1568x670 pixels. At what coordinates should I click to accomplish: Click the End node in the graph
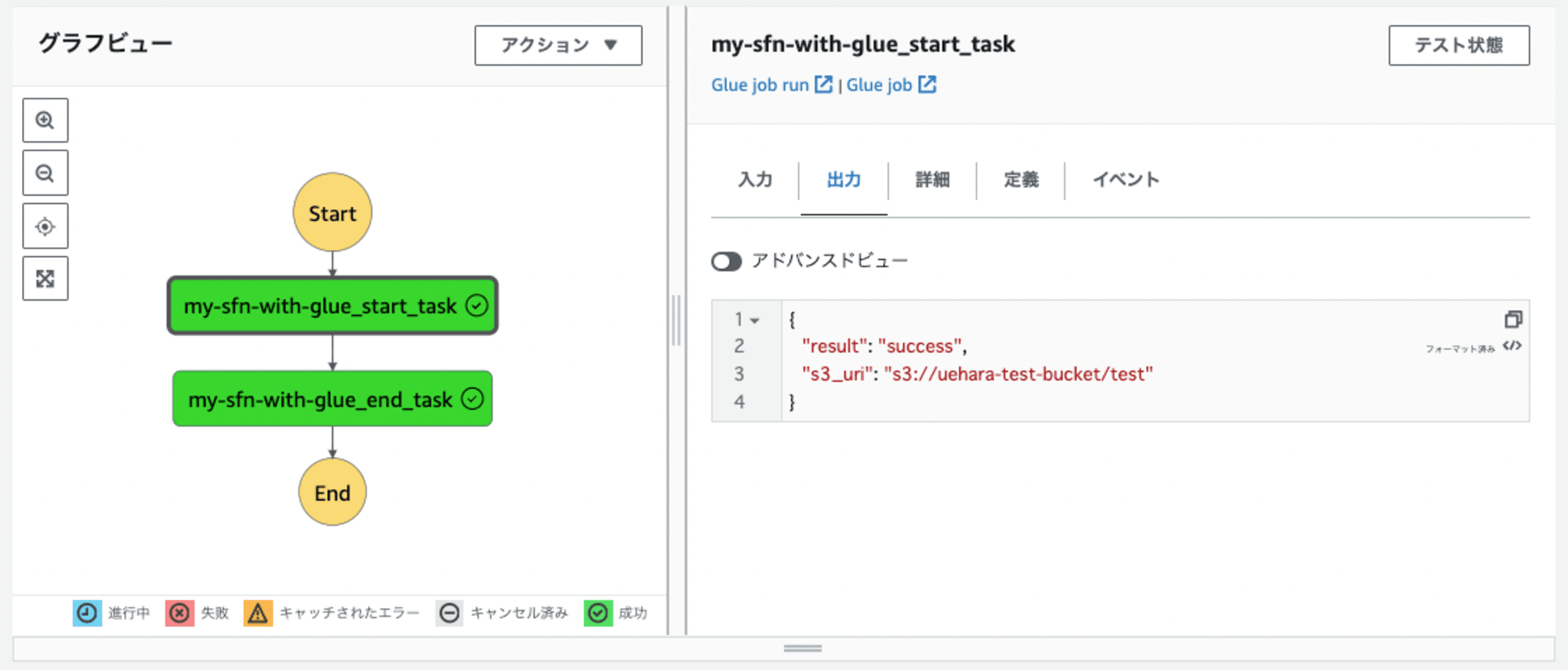click(x=332, y=492)
